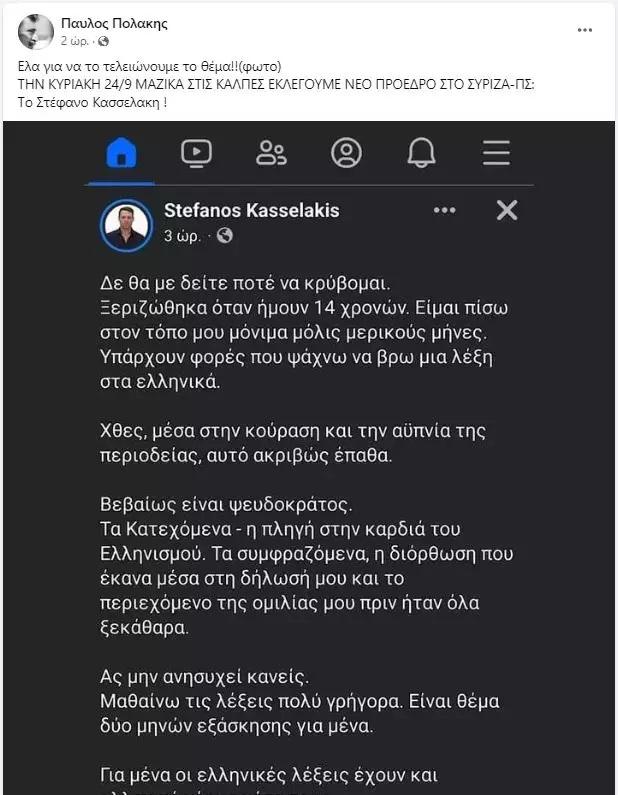This screenshot has height=795, width=618.
Task: Open the Παυλος Πολακης profile name link
Action: tap(114, 23)
